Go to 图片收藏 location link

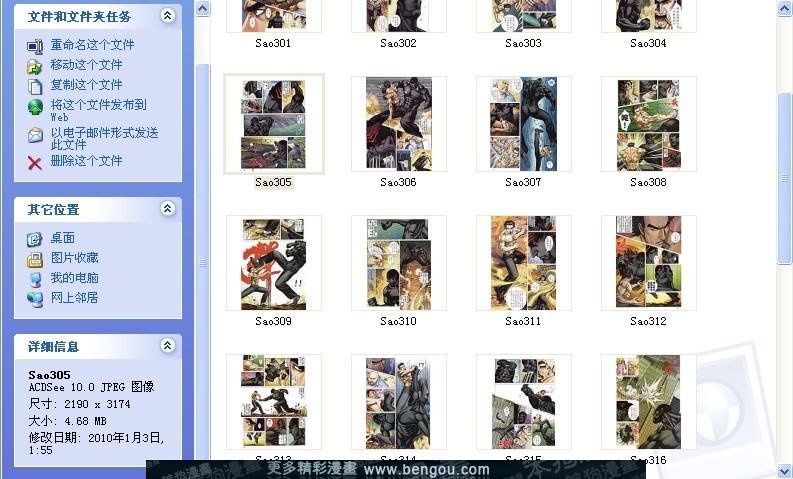(74, 257)
